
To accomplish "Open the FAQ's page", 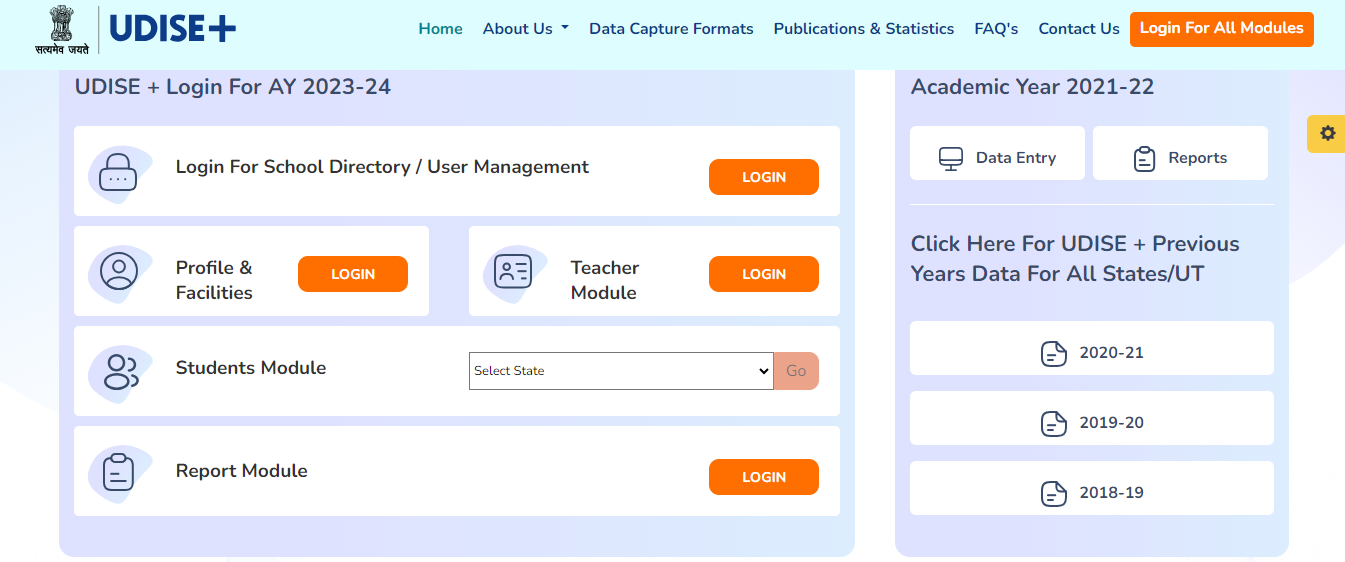I will (996, 29).
